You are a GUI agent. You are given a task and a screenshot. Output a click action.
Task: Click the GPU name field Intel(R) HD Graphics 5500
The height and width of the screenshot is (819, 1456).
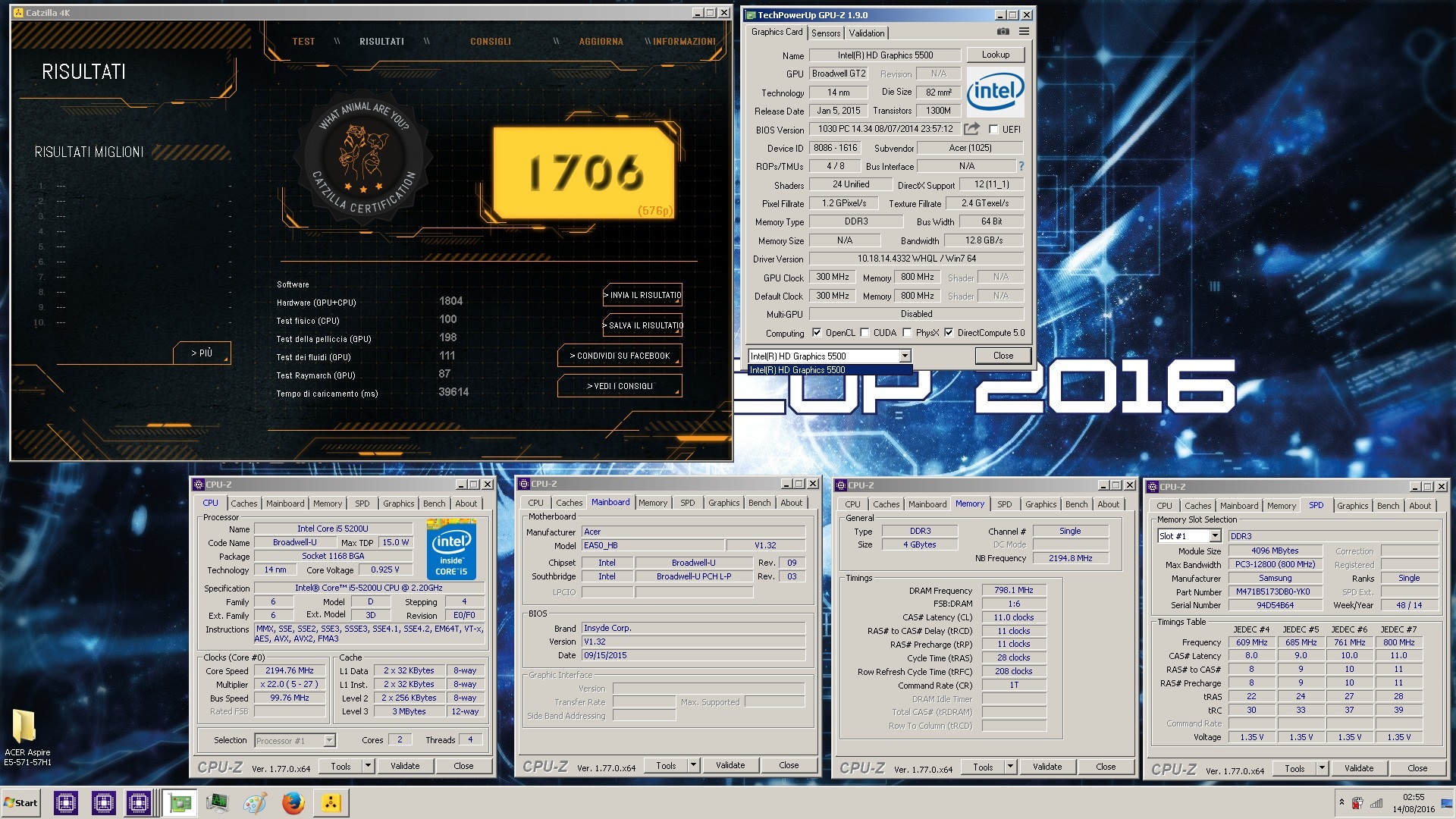885,55
